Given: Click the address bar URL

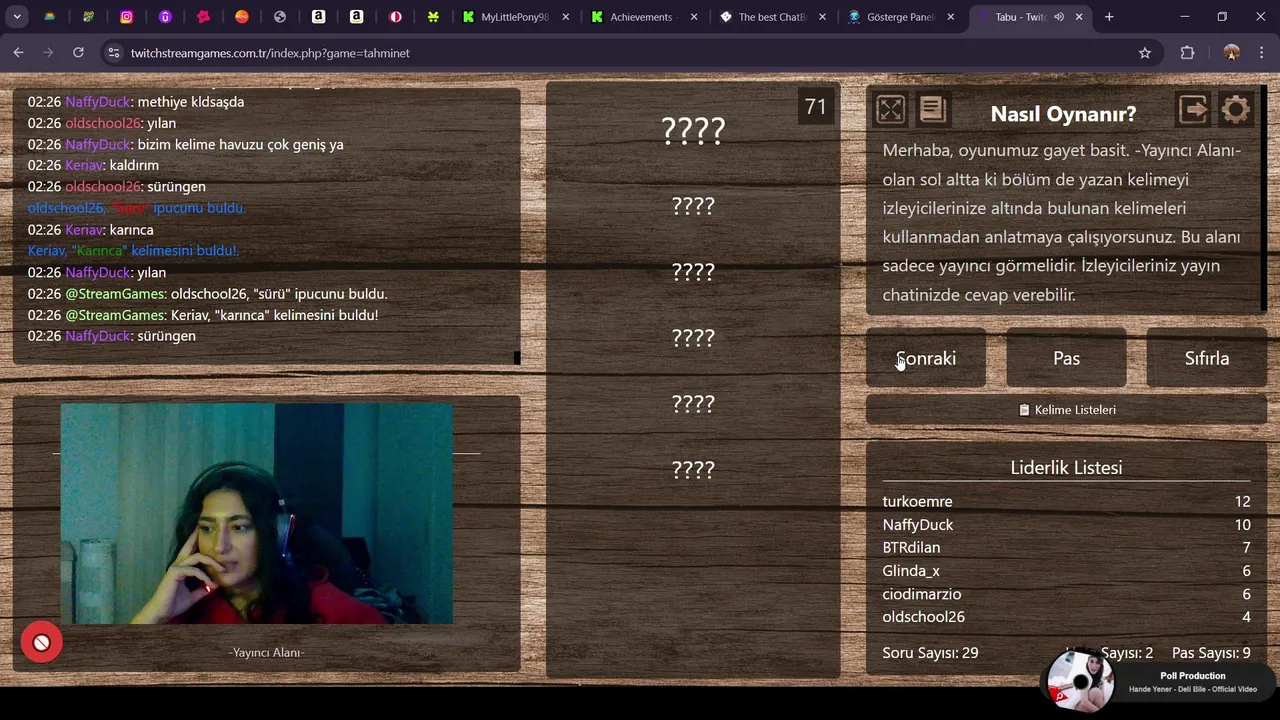Looking at the screenshot, I should click(x=270, y=53).
